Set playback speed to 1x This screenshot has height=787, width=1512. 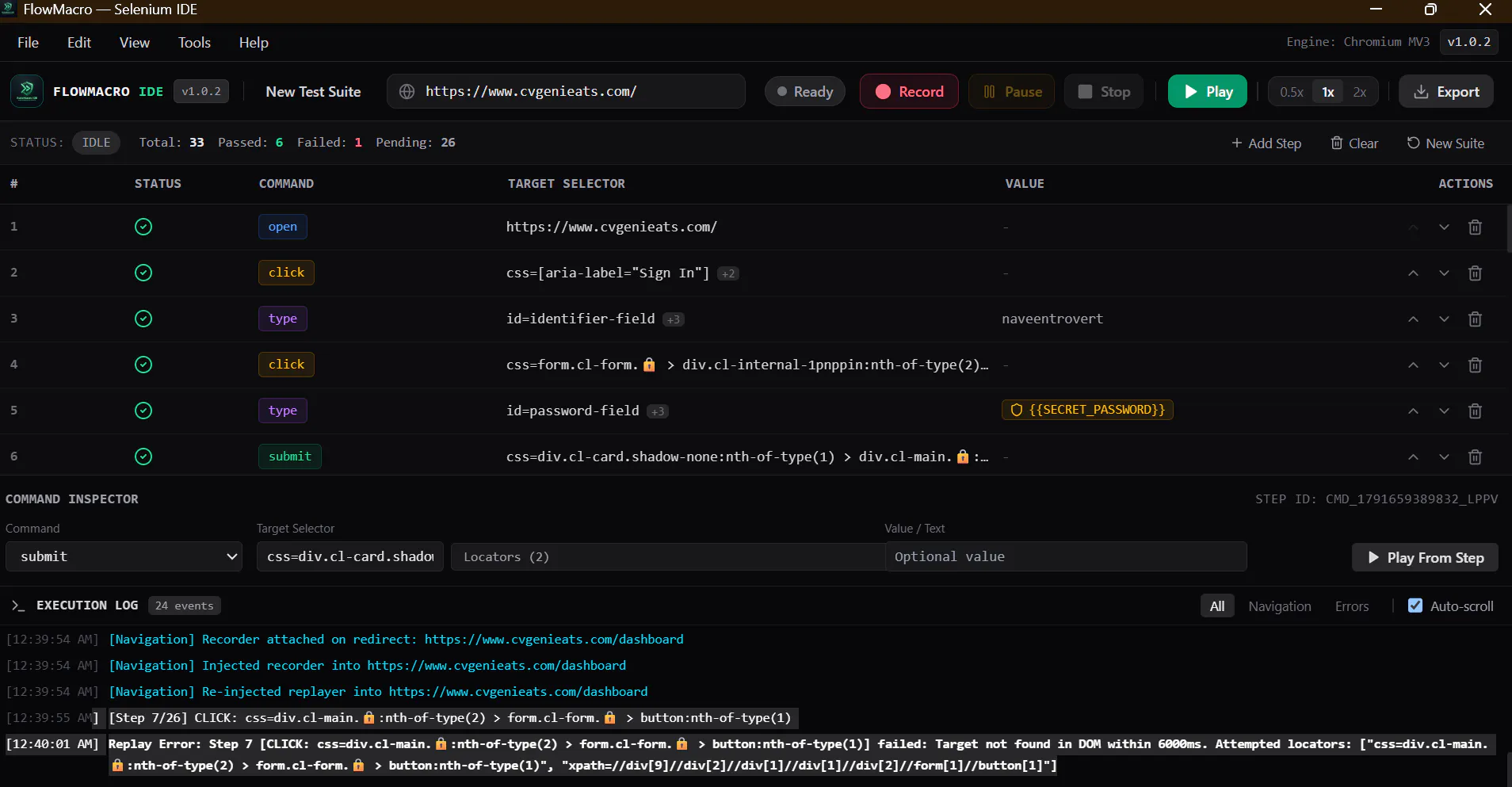[x=1328, y=92]
